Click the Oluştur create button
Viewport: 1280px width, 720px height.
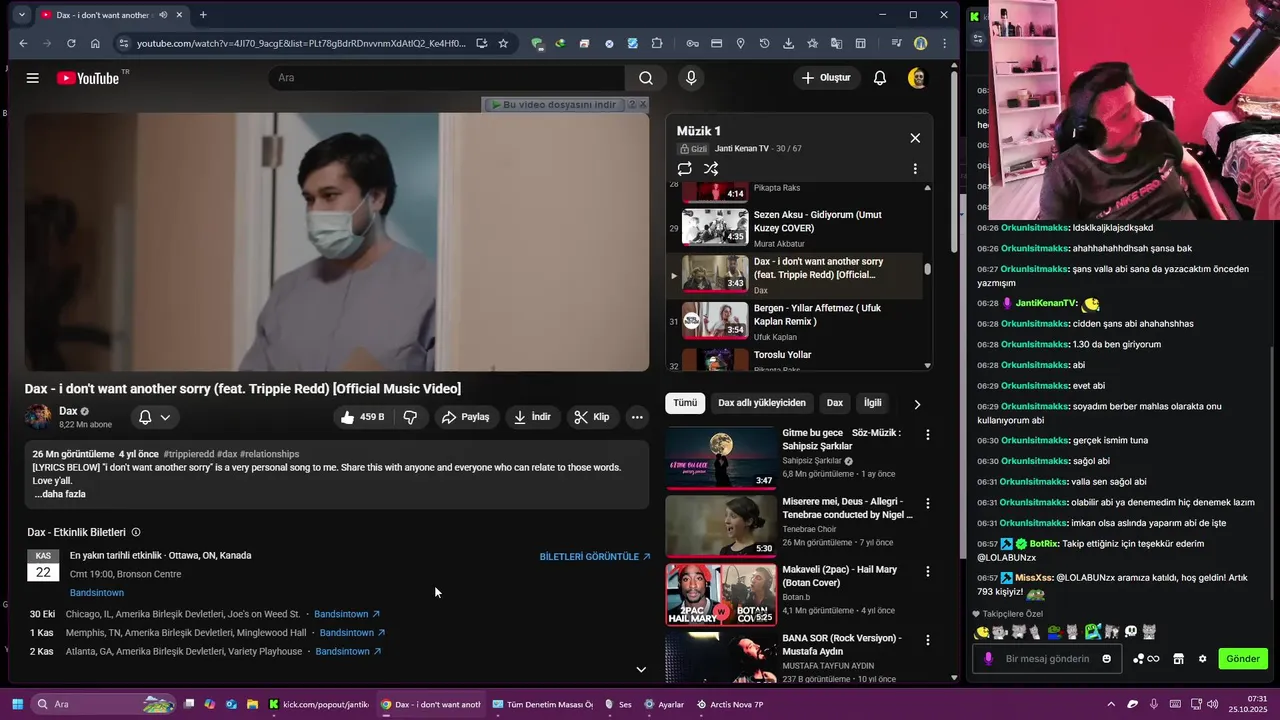827,78
